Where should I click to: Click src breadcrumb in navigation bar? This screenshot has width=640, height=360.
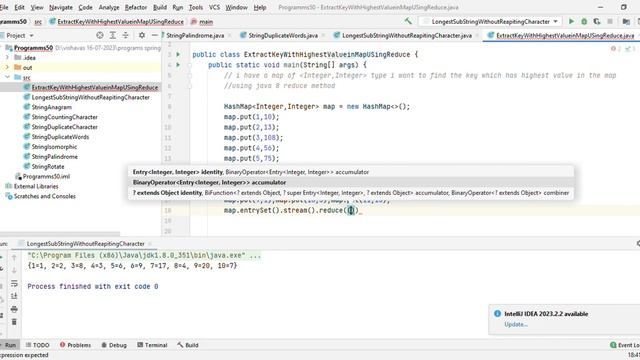[38, 22]
